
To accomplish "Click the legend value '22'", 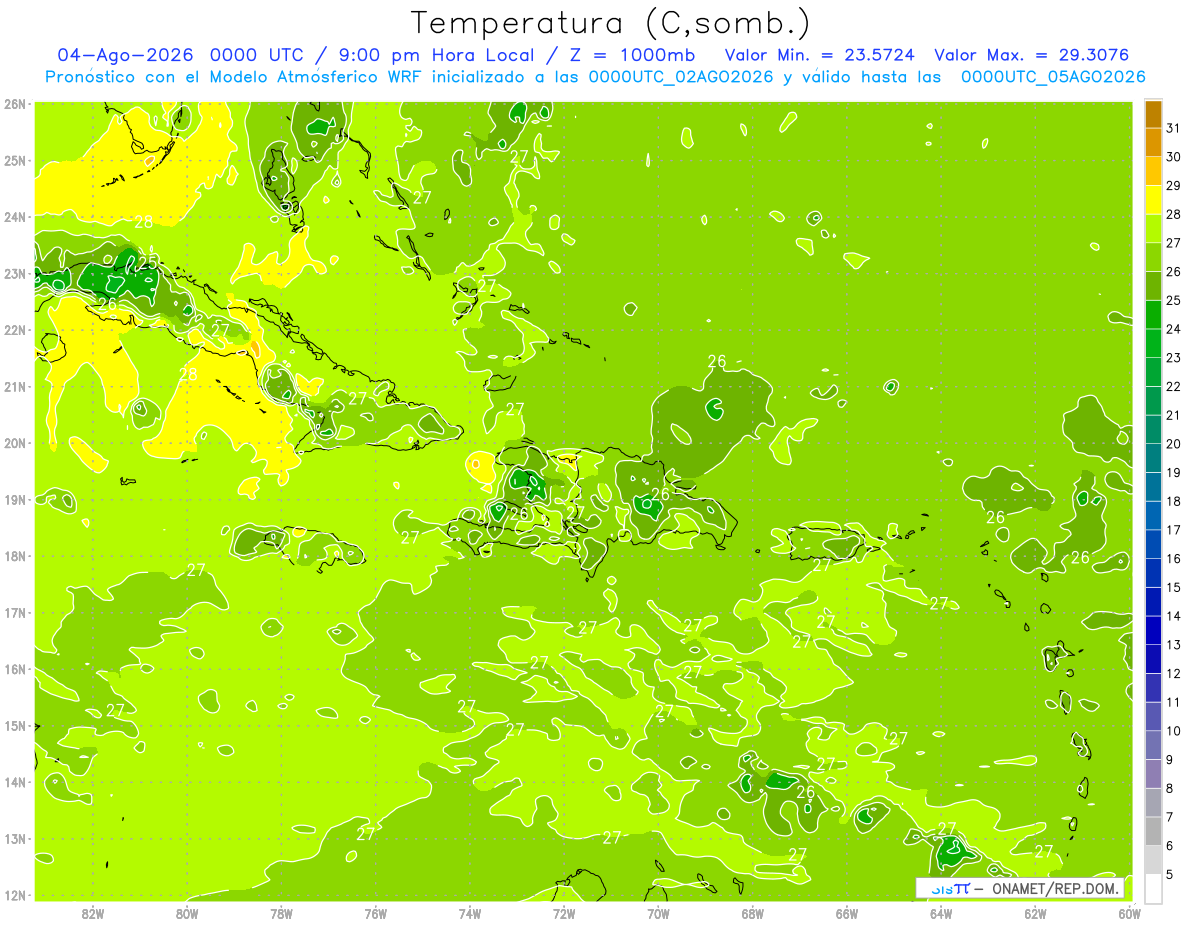I will pos(1174,387).
